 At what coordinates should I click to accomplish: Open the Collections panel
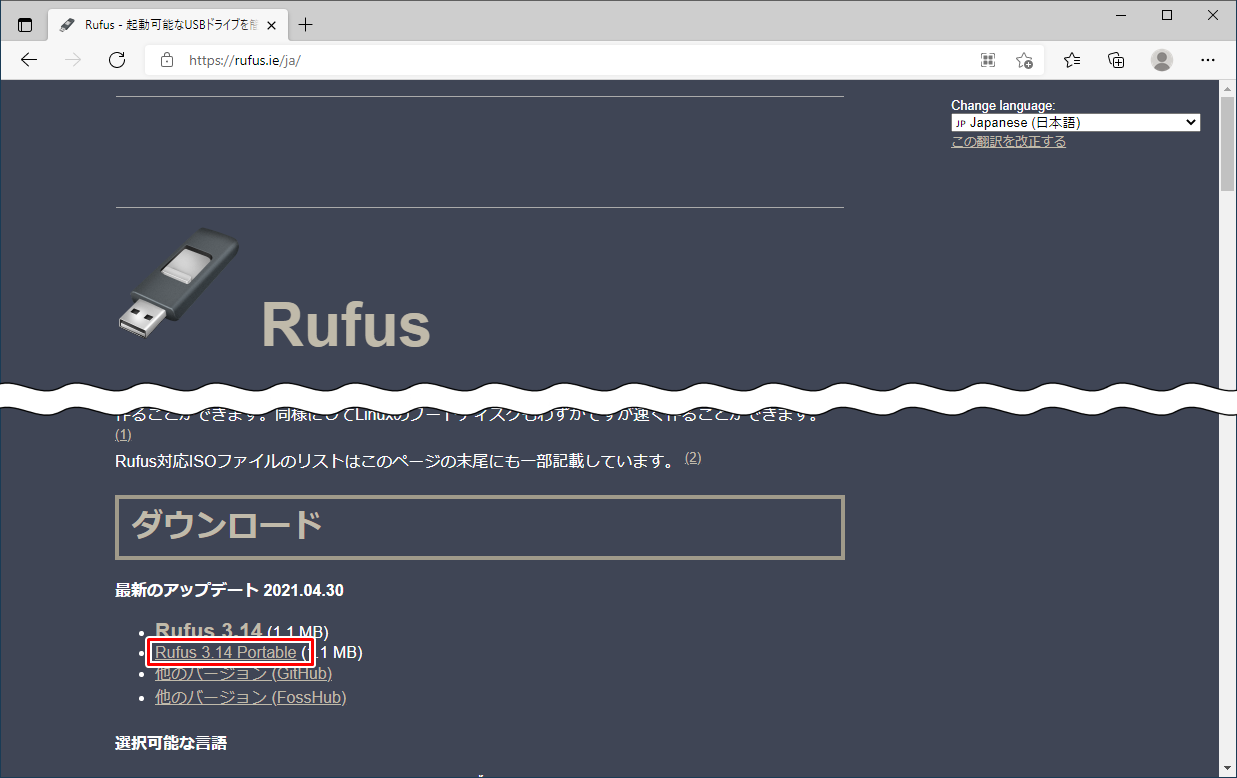1116,60
